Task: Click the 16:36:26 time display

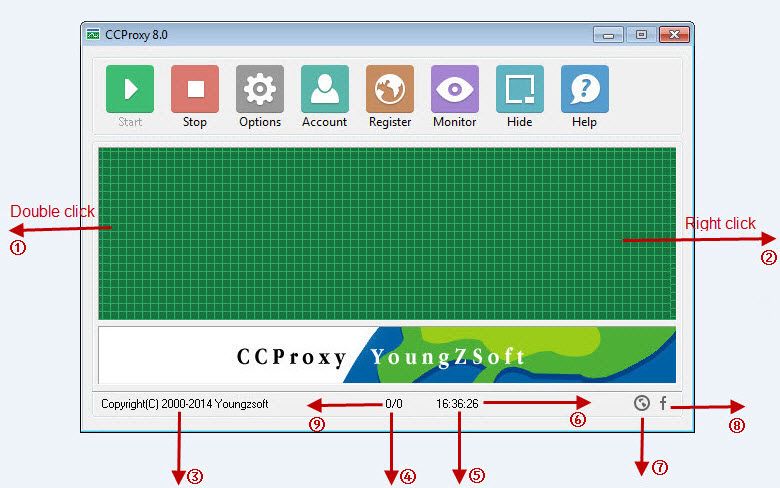Action: pyautogui.click(x=457, y=403)
